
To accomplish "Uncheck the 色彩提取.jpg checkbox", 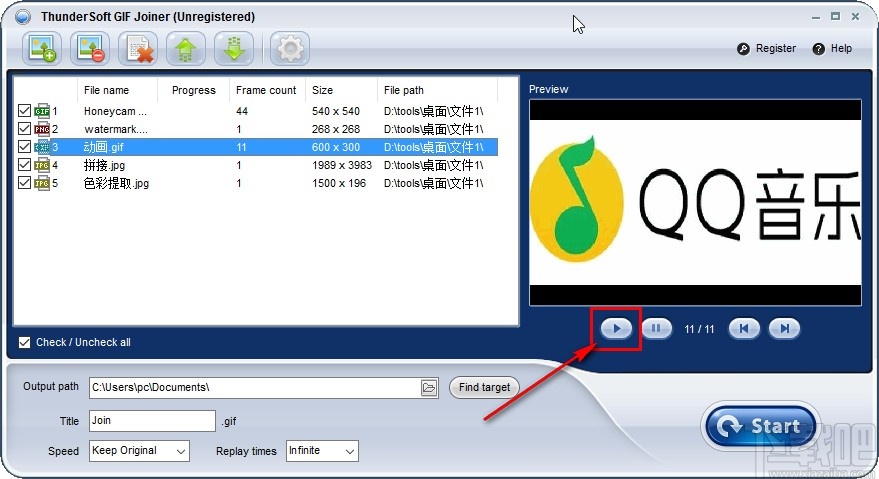I will (x=24, y=183).
